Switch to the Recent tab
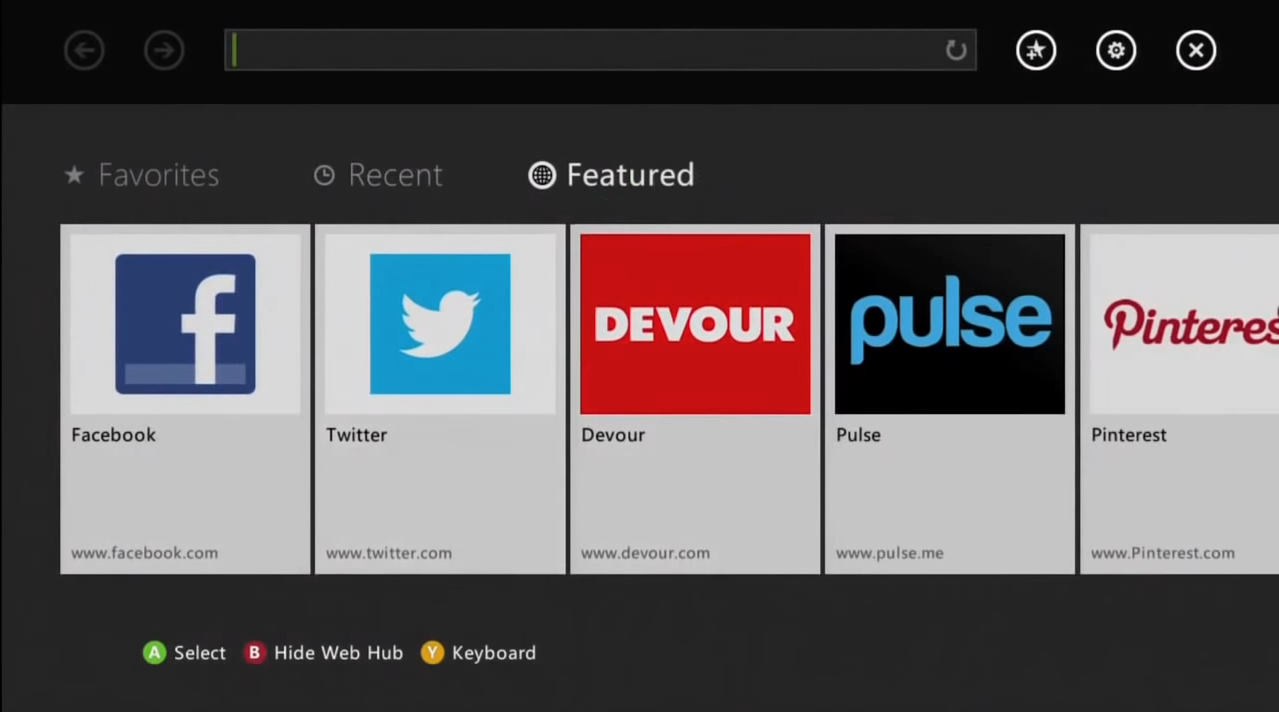Image resolution: width=1279 pixels, height=712 pixels. pos(378,175)
